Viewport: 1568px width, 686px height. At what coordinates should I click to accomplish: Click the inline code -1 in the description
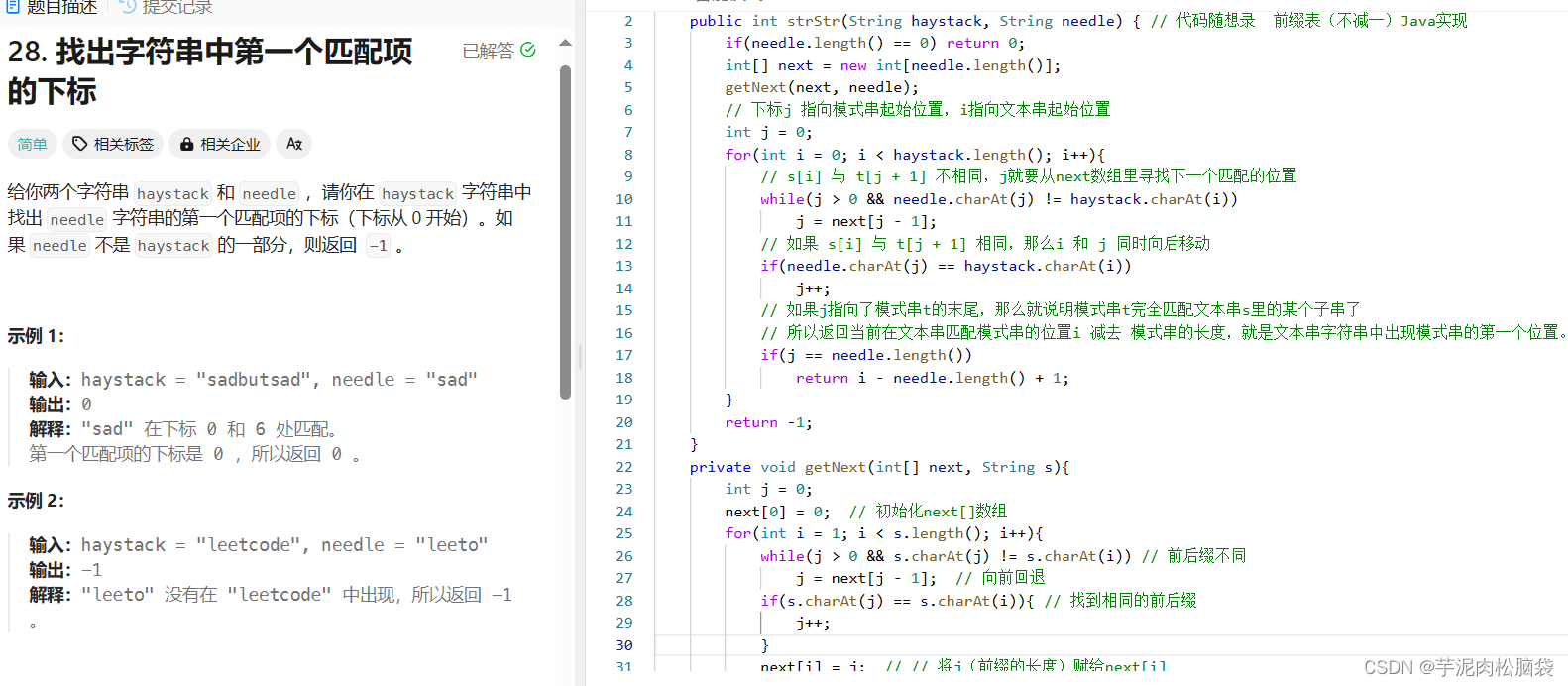coord(379,245)
